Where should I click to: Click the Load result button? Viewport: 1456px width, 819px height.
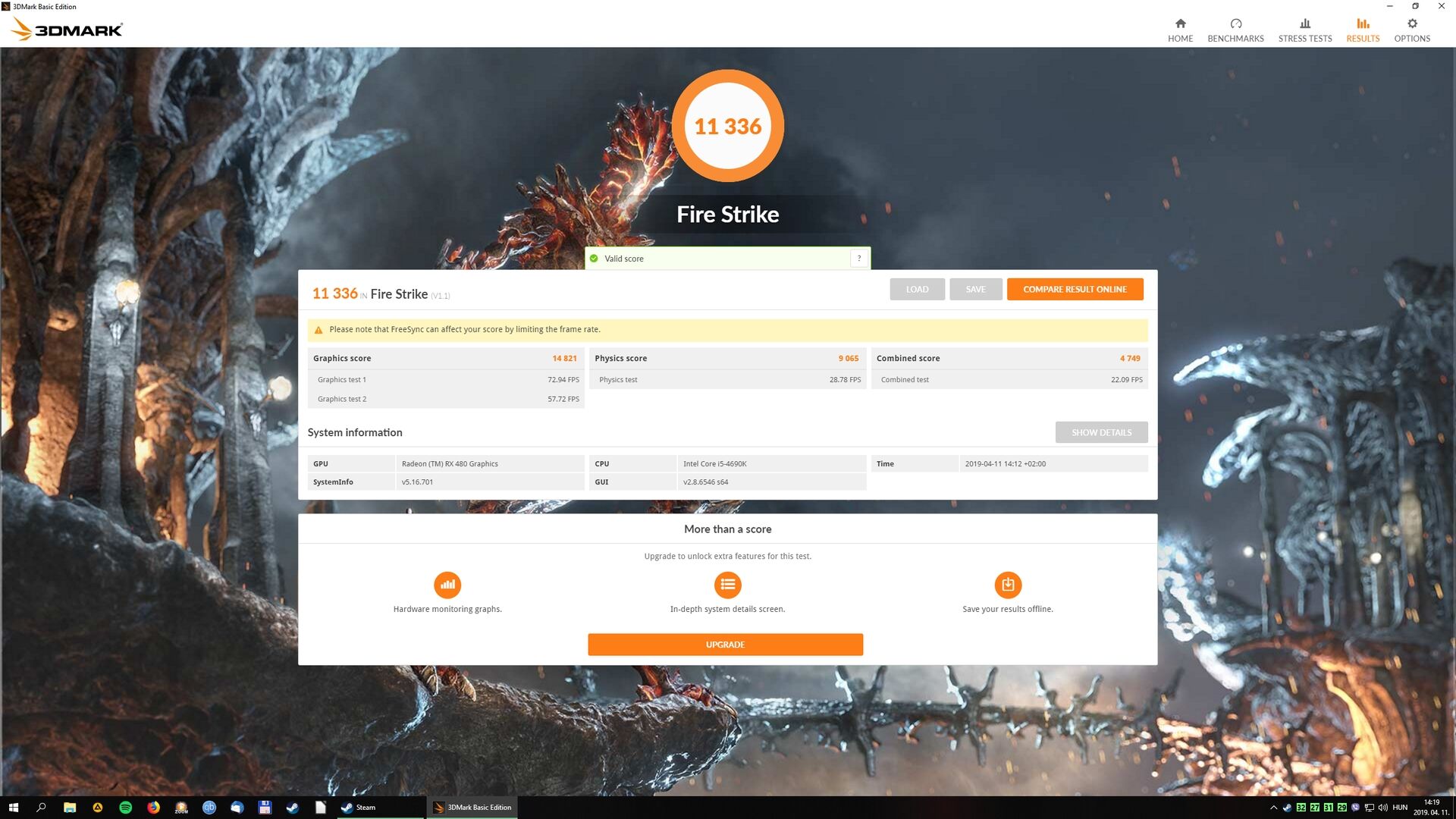pos(917,289)
